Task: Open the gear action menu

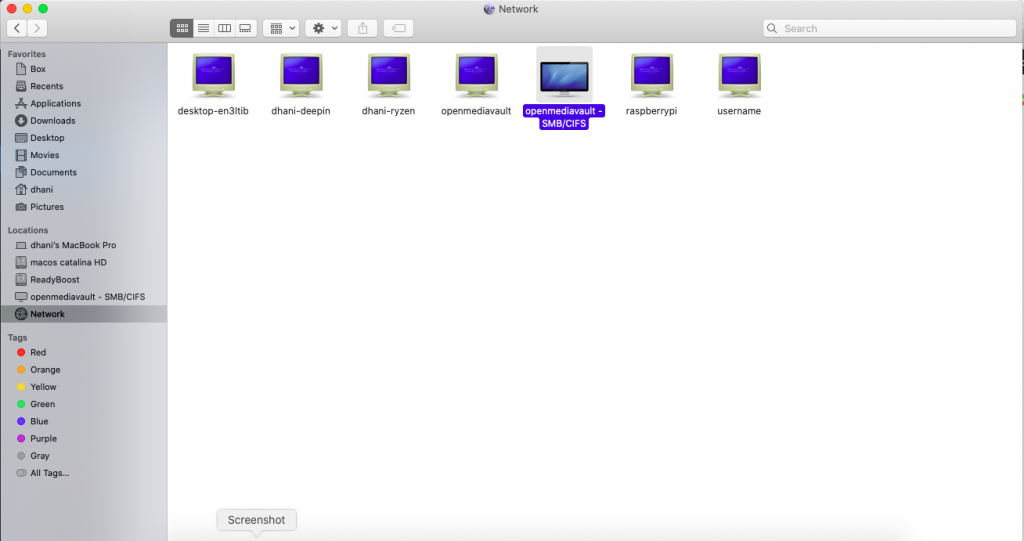Action: click(323, 28)
